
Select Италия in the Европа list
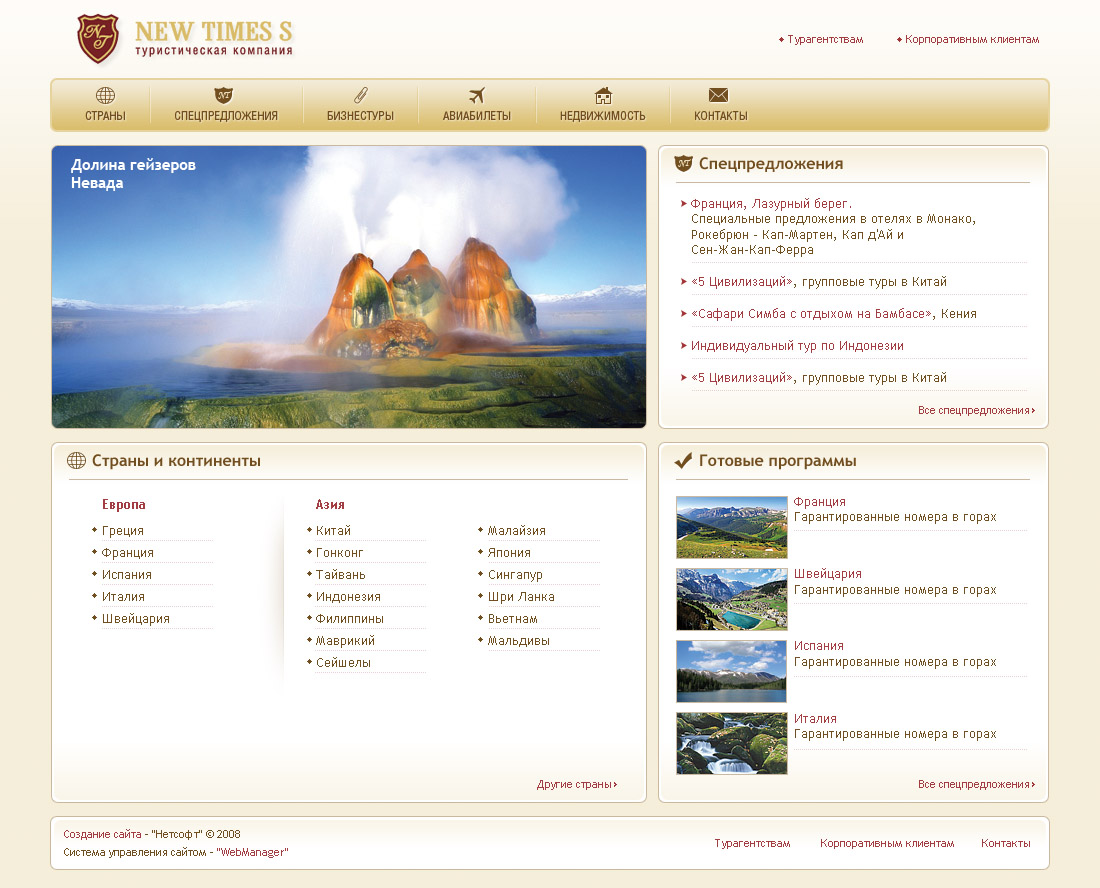123,597
